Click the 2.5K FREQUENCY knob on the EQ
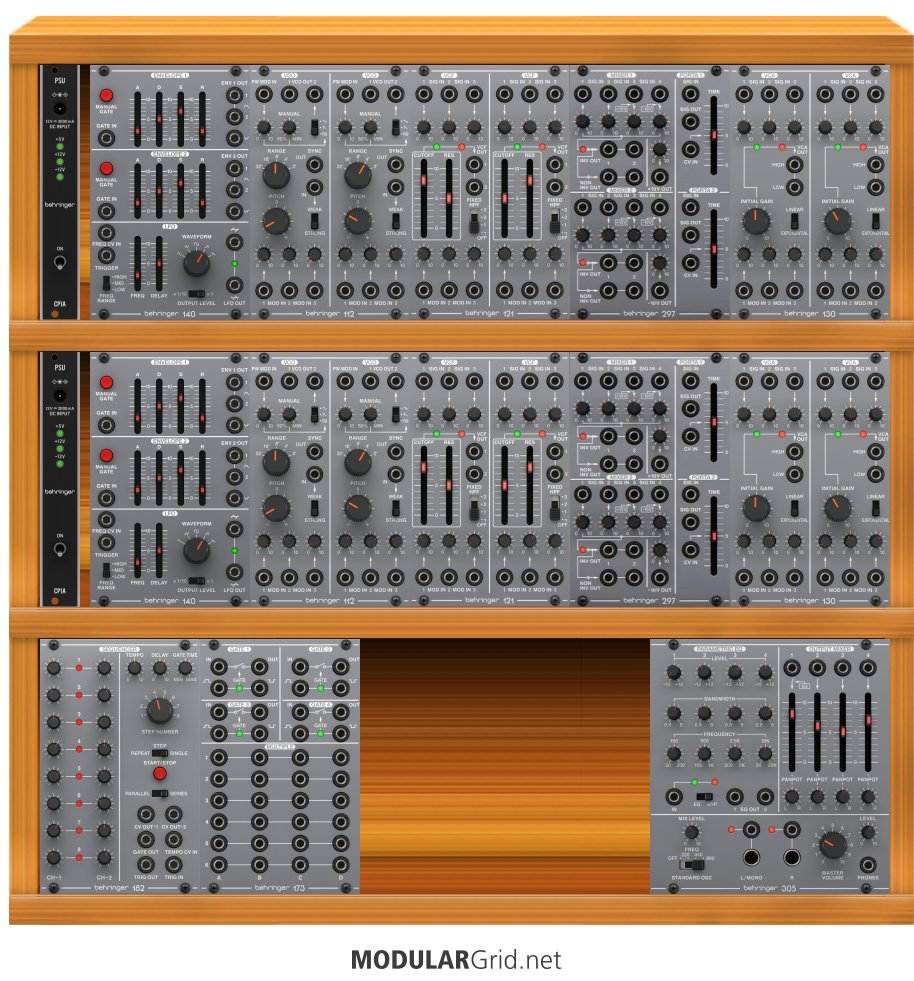 pos(734,754)
